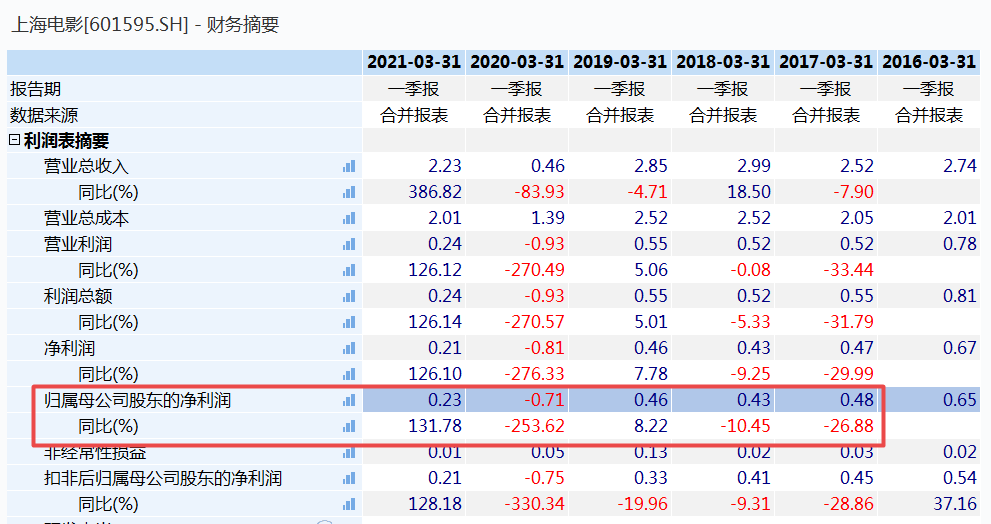The width and height of the screenshot is (991, 524).
Task: Click the 扣非后归属母公司股东的净利润 row label
Action: click(162, 478)
